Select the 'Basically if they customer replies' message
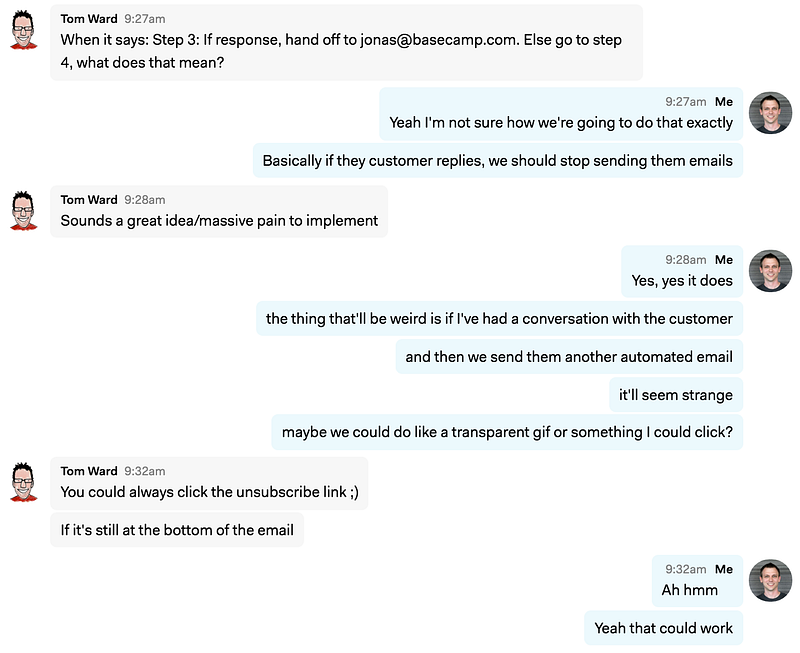 (x=498, y=161)
